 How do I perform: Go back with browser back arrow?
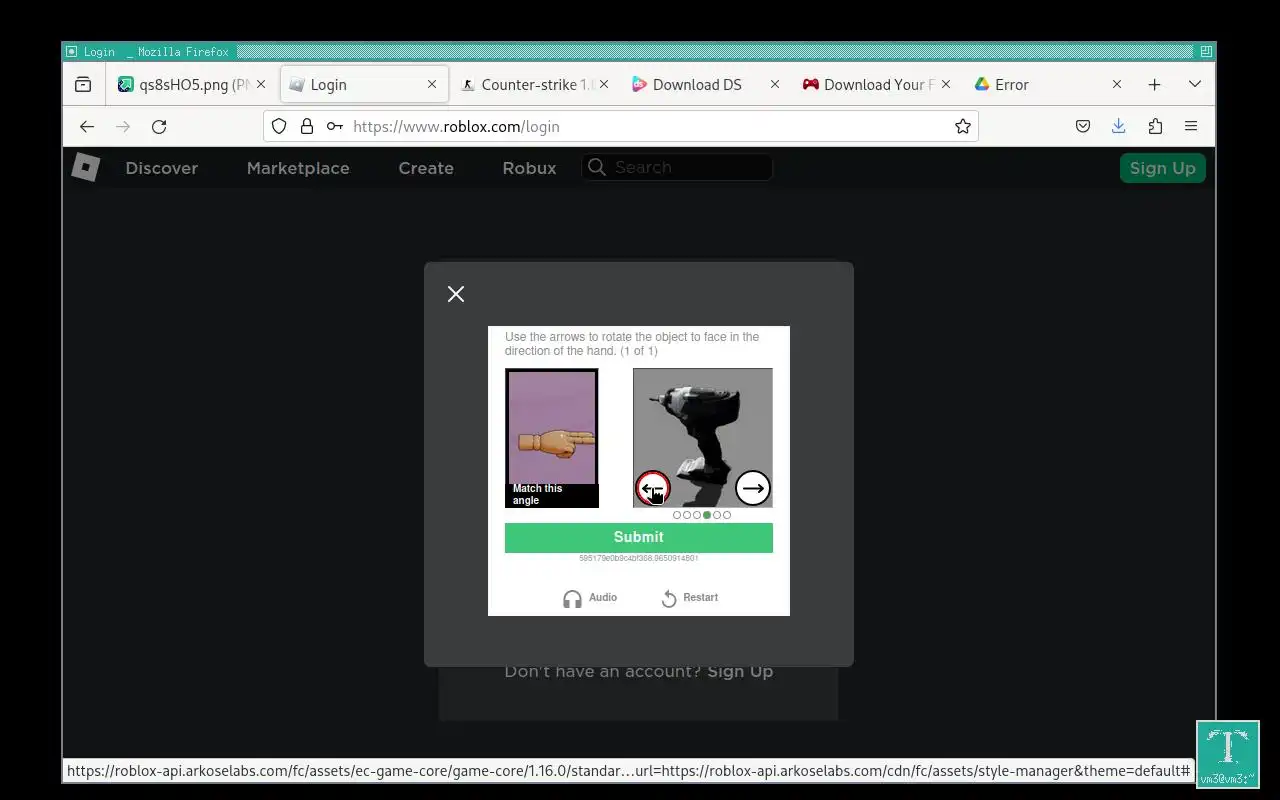click(87, 126)
